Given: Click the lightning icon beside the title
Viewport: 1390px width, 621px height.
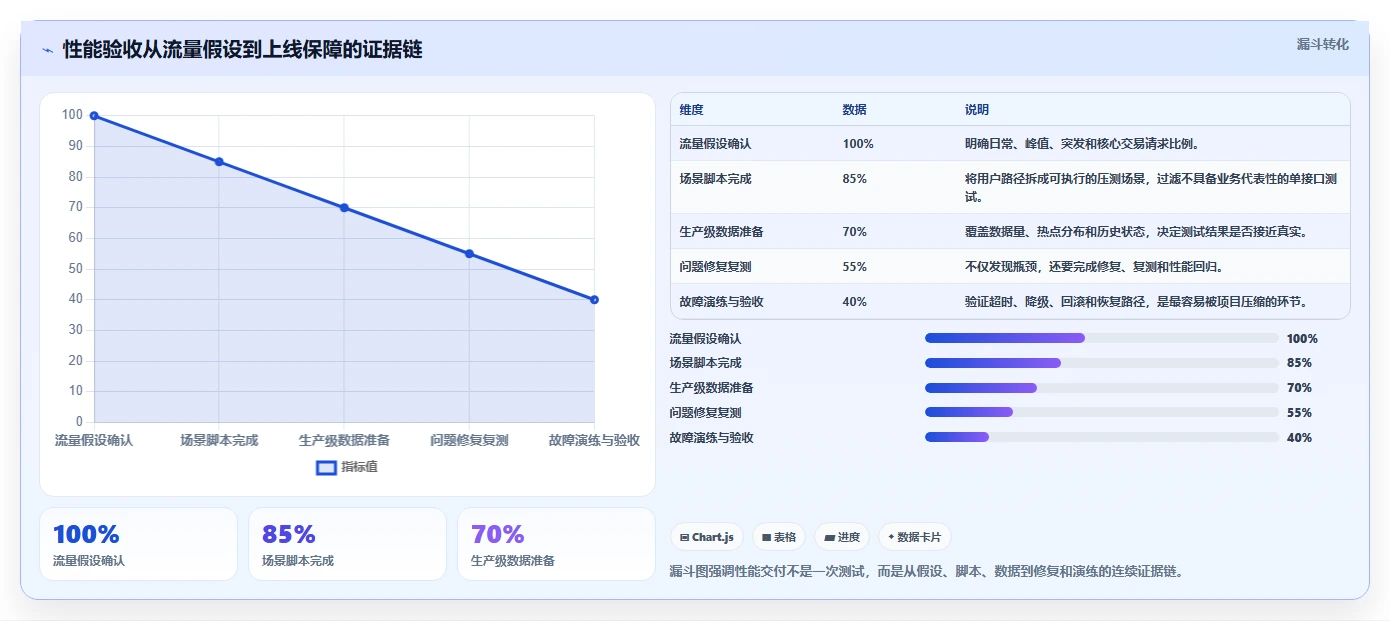Looking at the screenshot, I should (x=47, y=50).
